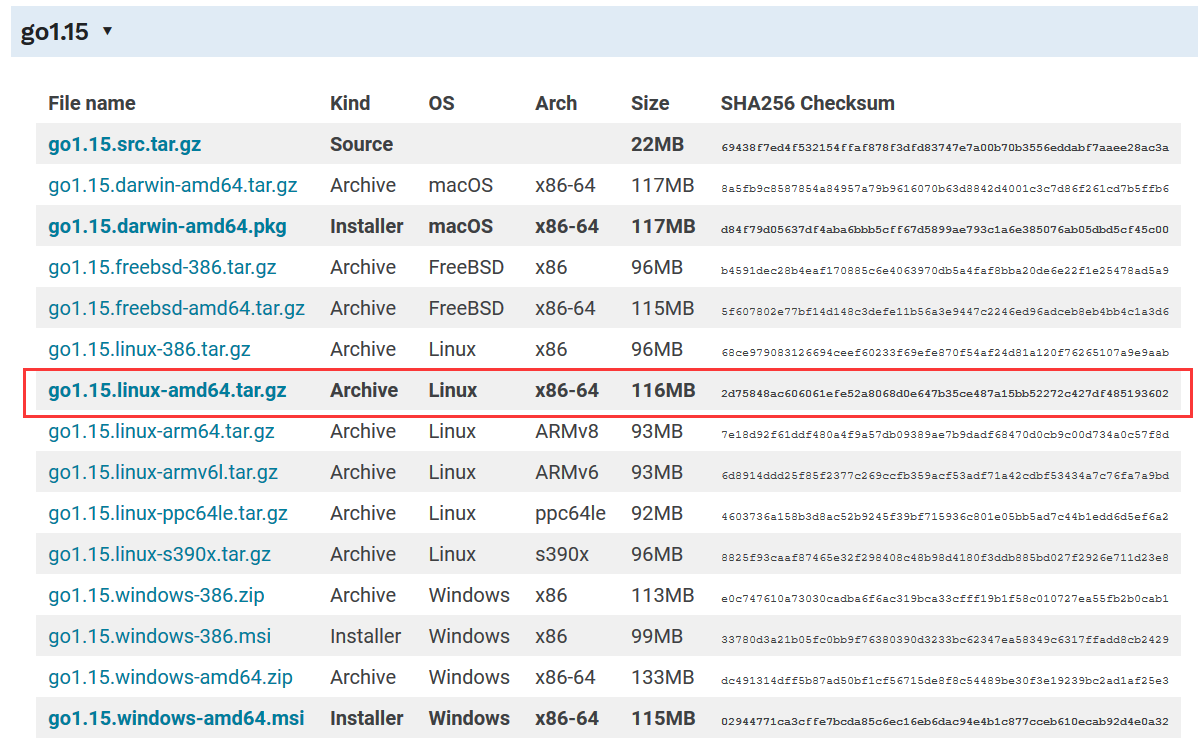Open go1.15.freebsd-386.tar.gz link
1203x751 pixels.
click(162, 267)
